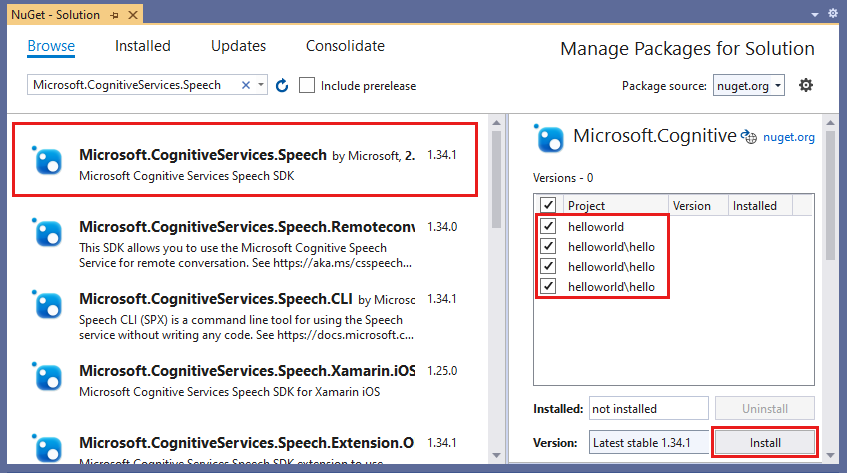Image resolution: width=847 pixels, height=473 pixels.
Task: Click the Speech.CLI package icon
Action: coord(49,305)
